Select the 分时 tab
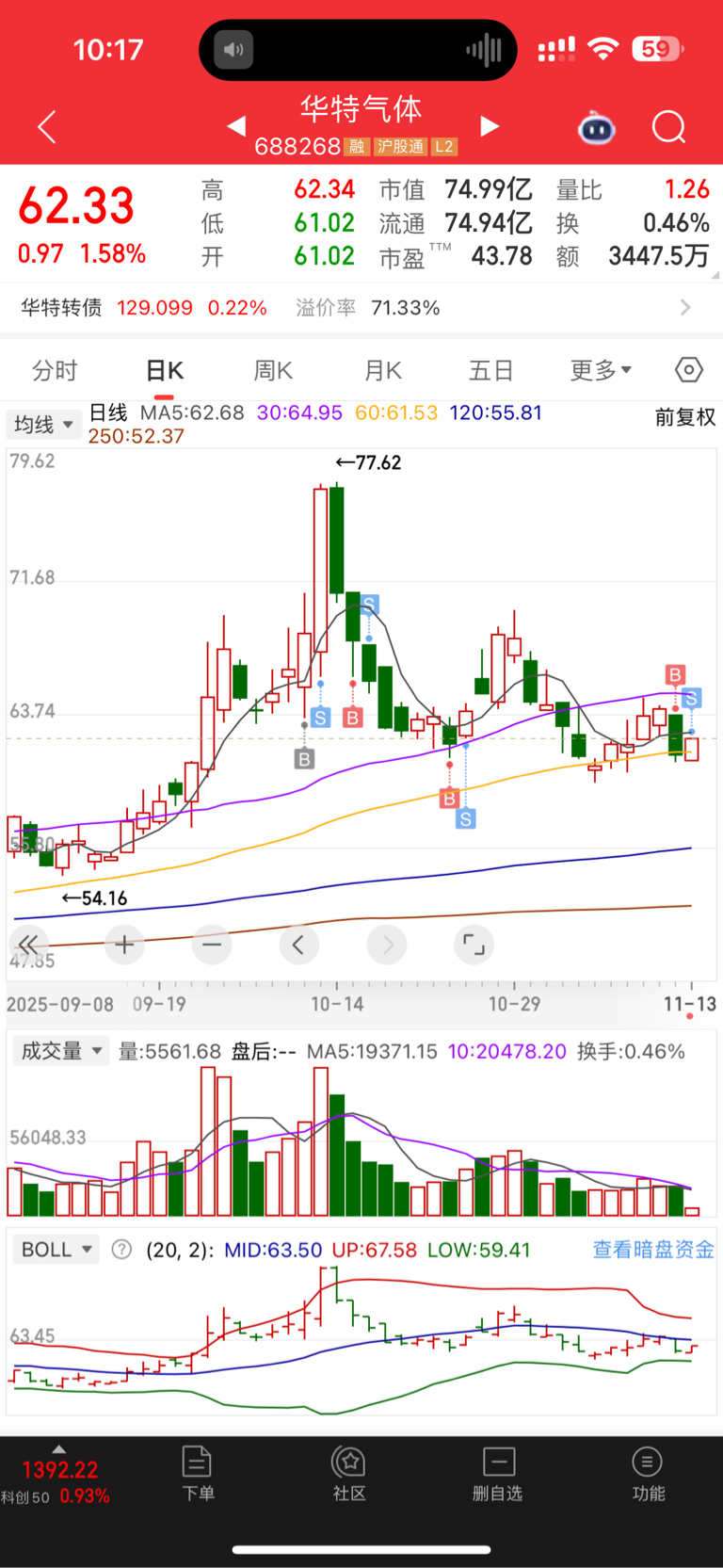The width and height of the screenshot is (723, 1568). pos(55,371)
